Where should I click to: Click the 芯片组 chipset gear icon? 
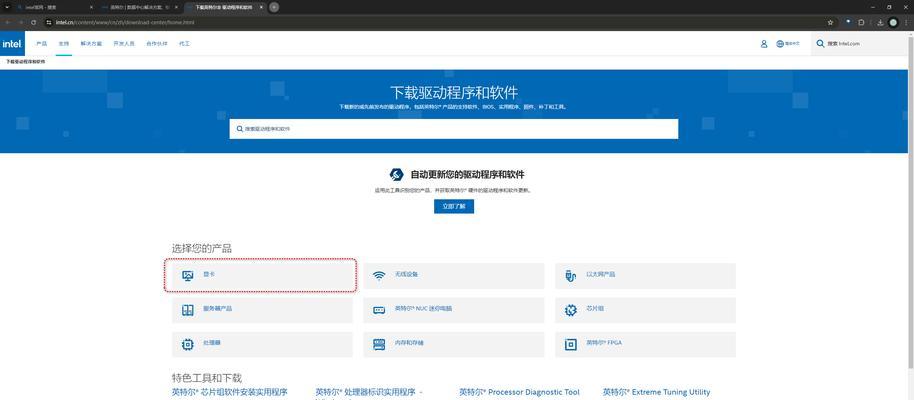click(571, 310)
